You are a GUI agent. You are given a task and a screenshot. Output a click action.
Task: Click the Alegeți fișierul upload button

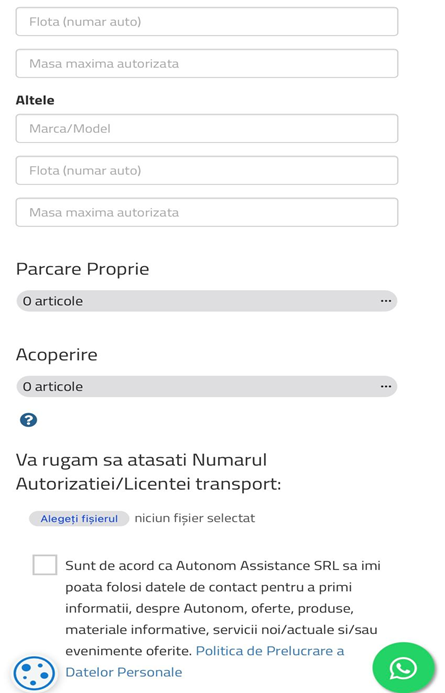point(79,518)
